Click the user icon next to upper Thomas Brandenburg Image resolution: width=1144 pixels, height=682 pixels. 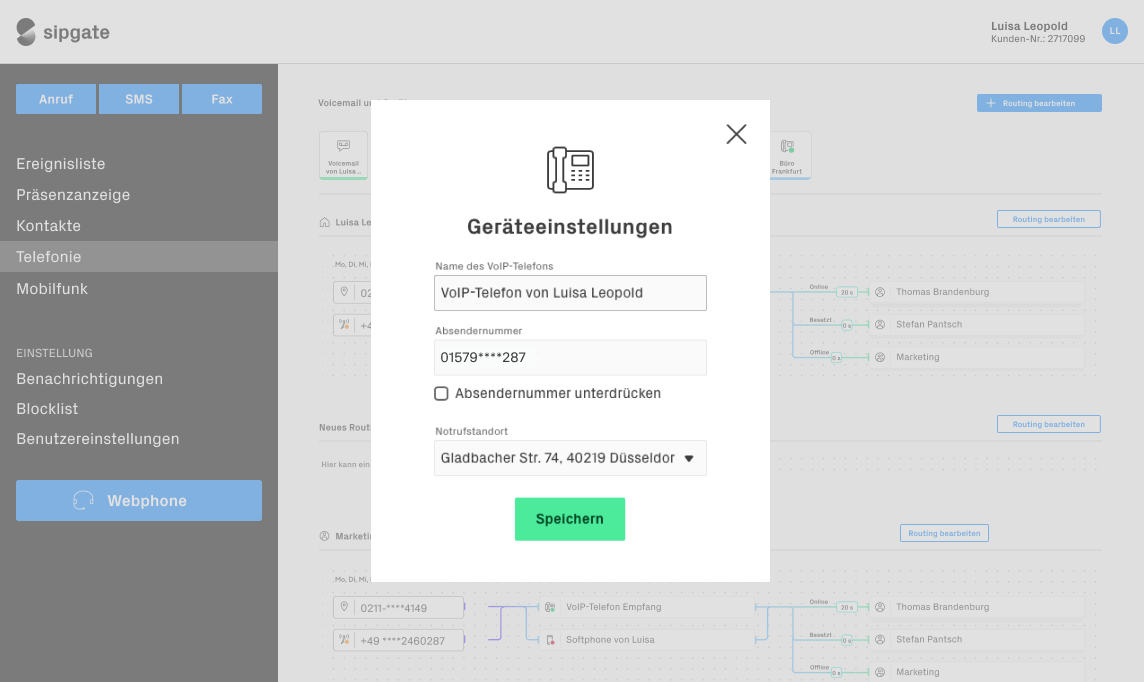(x=880, y=292)
